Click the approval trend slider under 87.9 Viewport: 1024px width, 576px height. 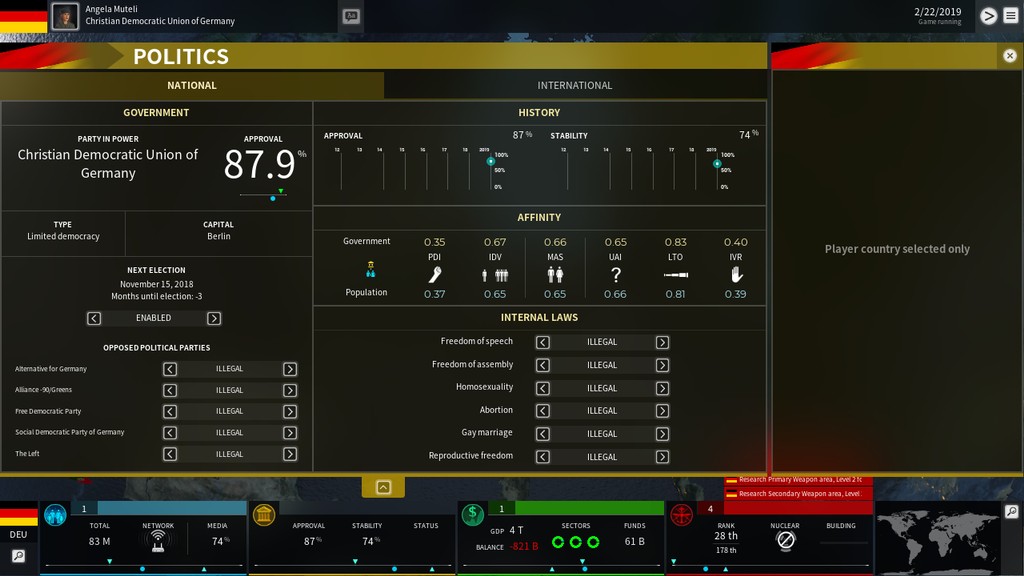pos(263,195)
